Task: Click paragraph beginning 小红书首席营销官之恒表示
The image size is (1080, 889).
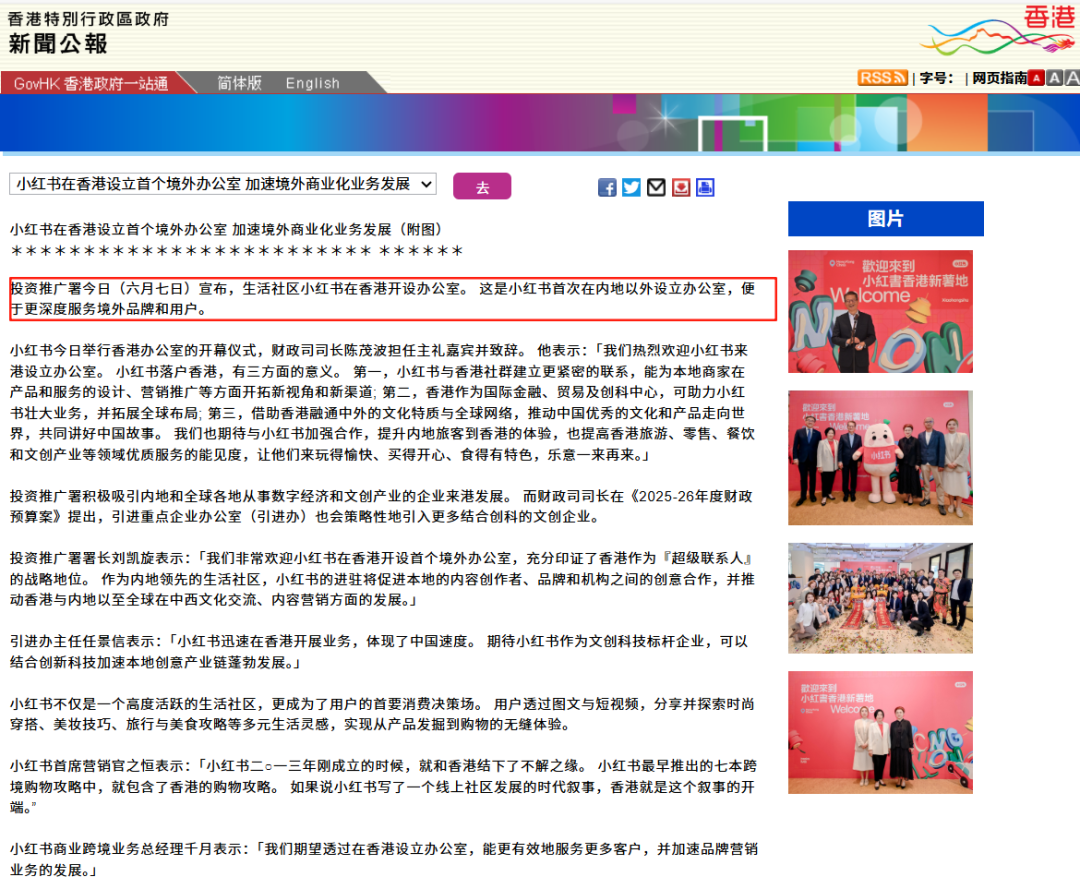Action: tap(383, 786)
